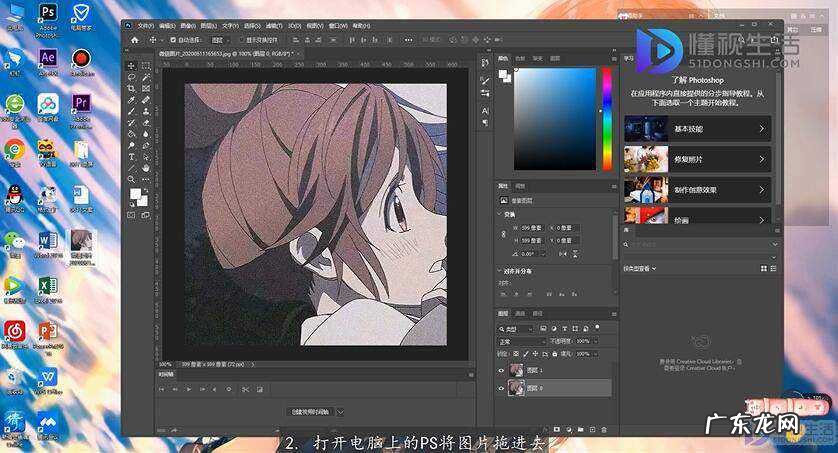
Task: Click foreground color swatch in toolbox
Action: [136, 194]
